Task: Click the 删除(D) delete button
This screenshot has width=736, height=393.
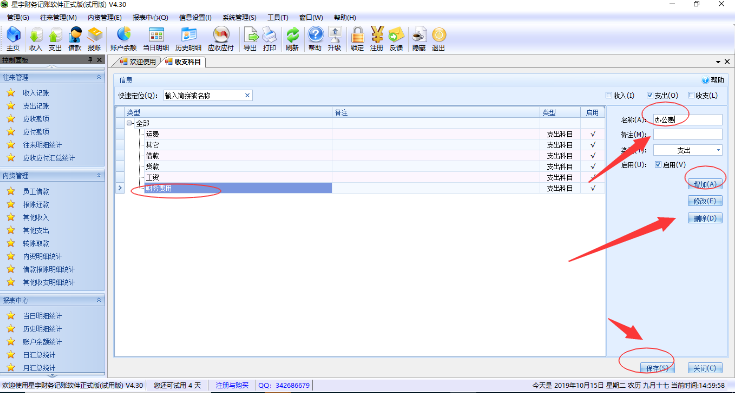Action: [705, 218]
